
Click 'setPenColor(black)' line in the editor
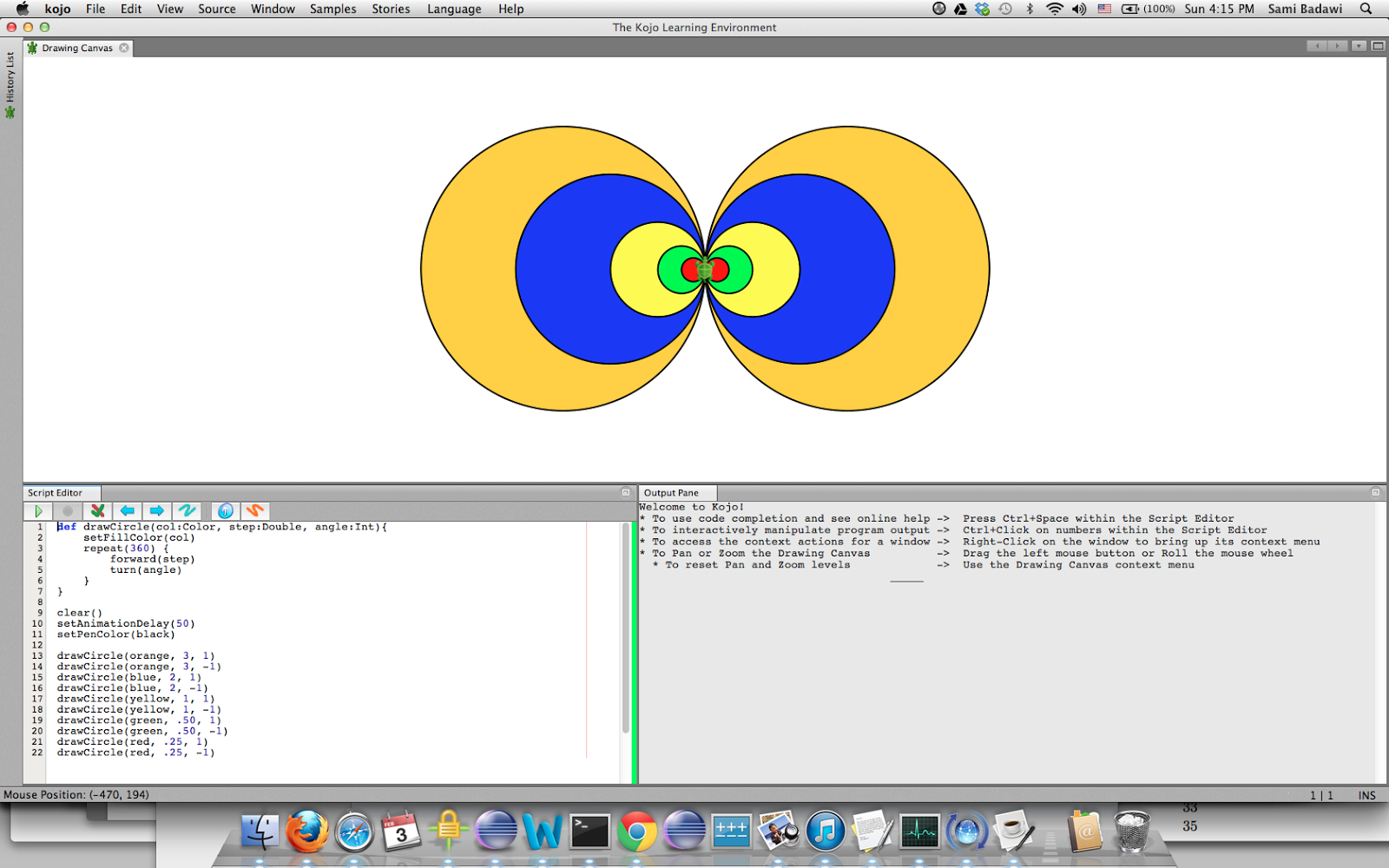[x=116, y=635]
